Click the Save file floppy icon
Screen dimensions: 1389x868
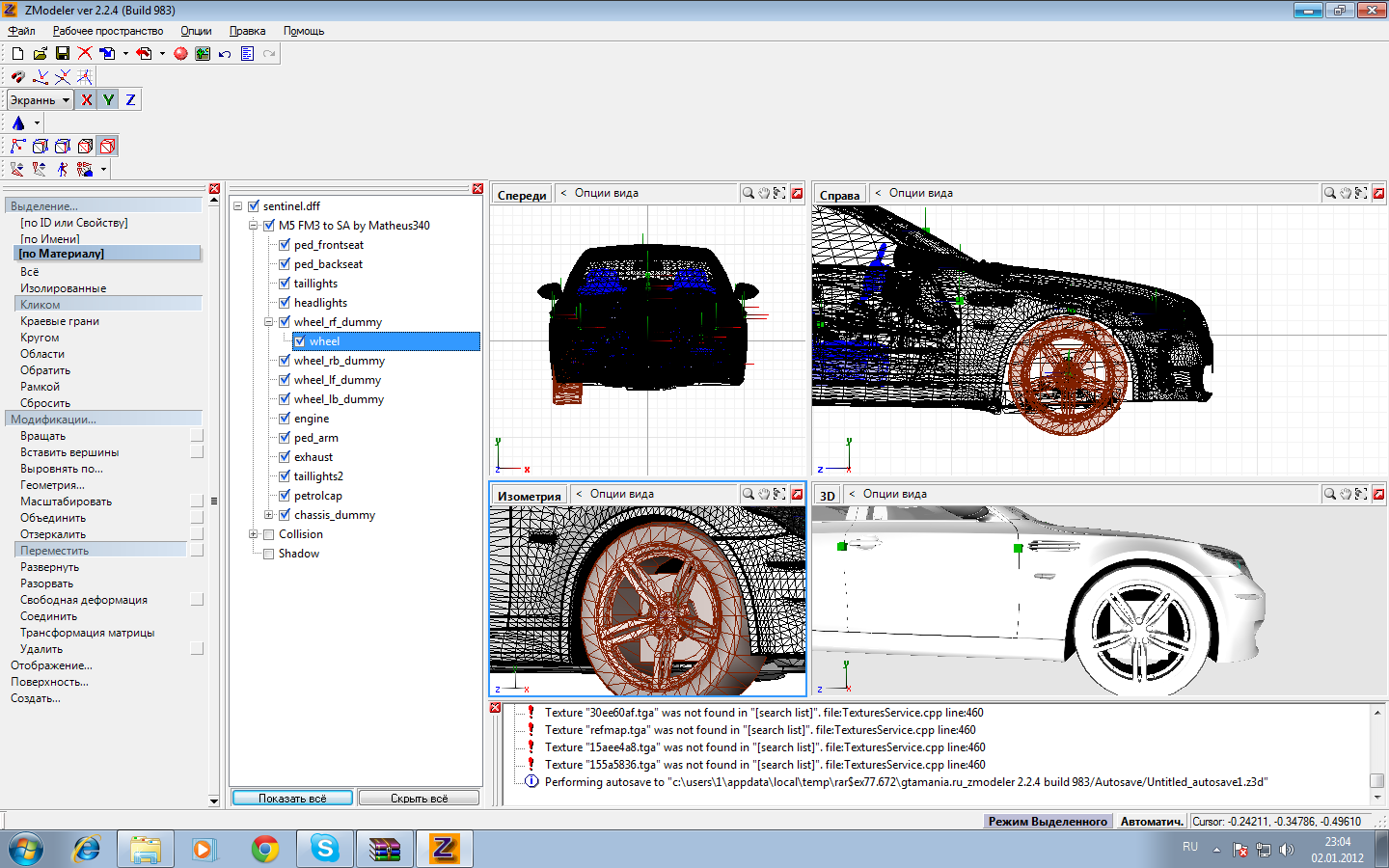63,54
